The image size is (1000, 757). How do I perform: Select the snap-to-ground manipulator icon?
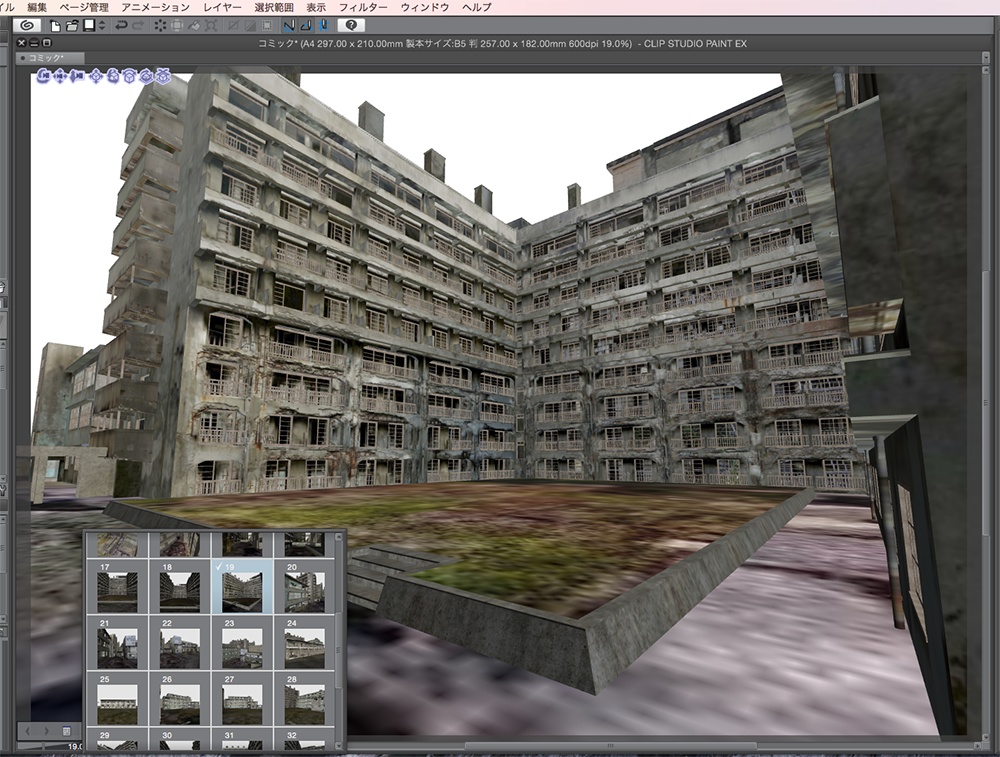163,77
